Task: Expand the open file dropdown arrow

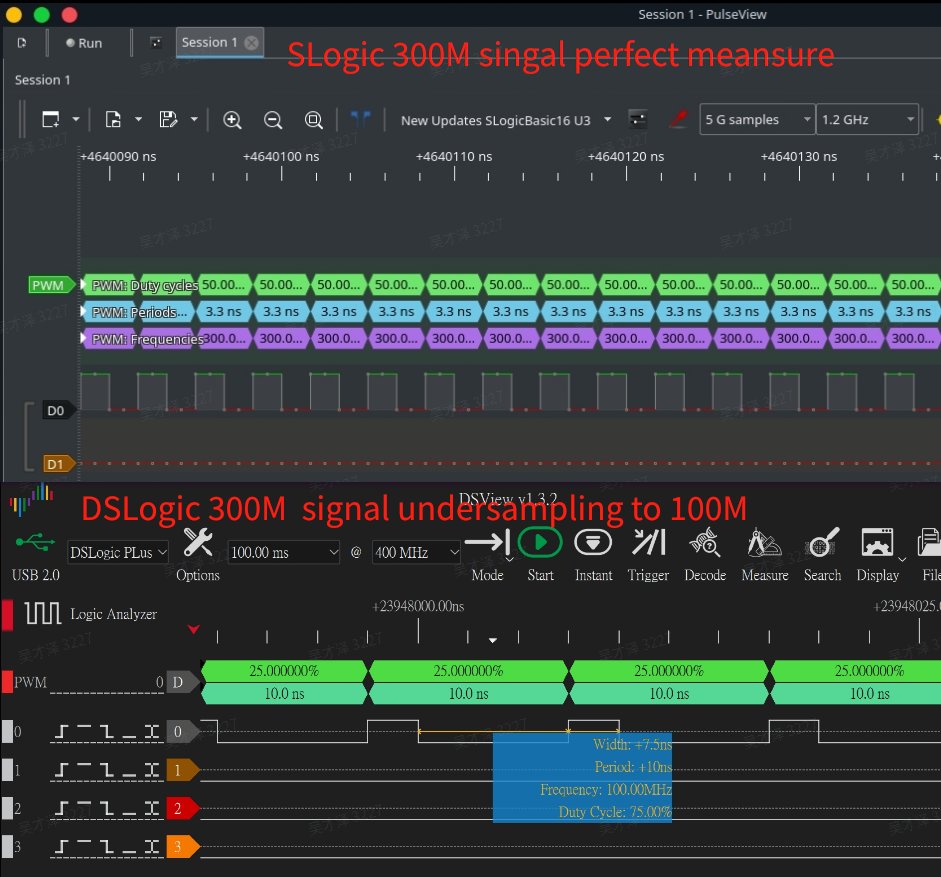Action: (x=139, y=119)
